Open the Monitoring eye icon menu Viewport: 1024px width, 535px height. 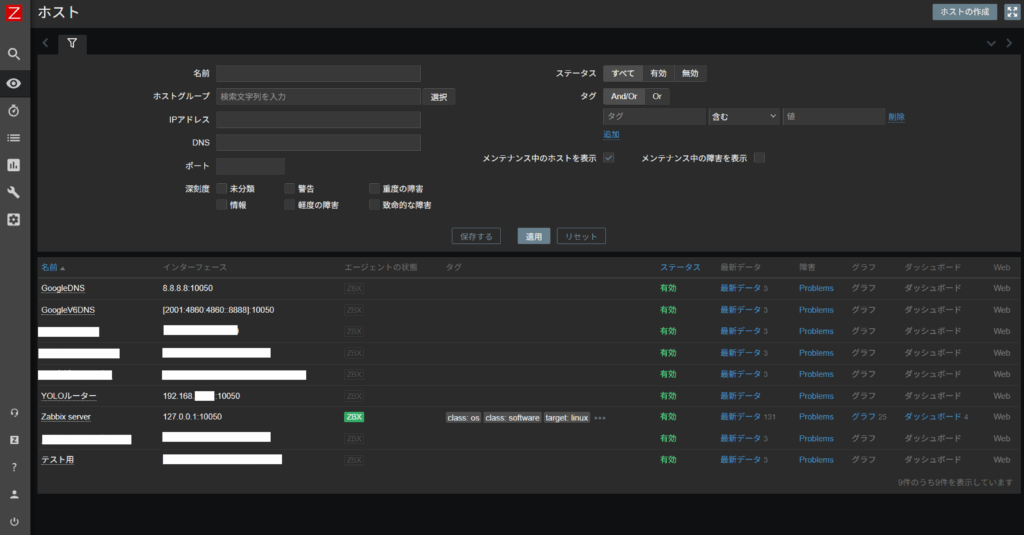[14, 83]
